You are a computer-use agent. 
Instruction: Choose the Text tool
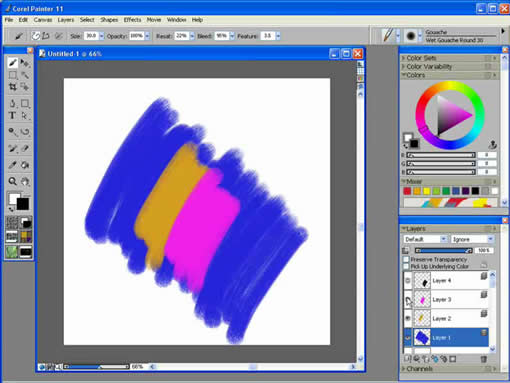point(12,116)
